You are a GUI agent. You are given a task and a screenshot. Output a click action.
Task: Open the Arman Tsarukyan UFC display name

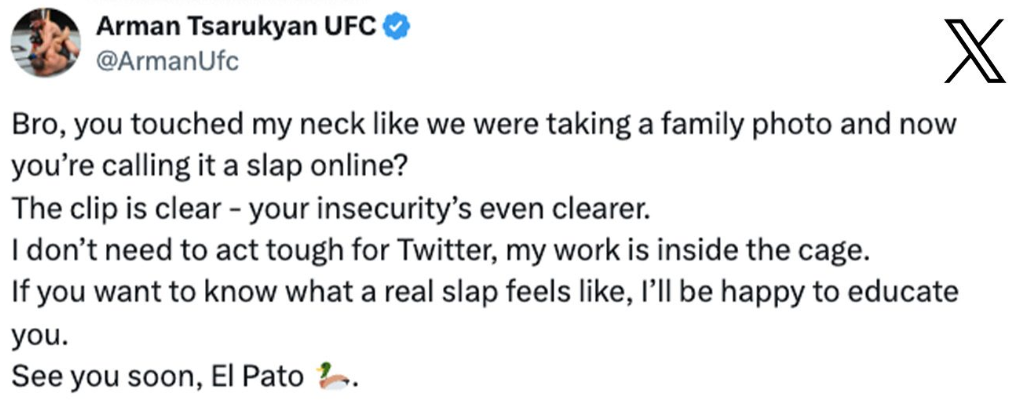[x=236, y=27]
